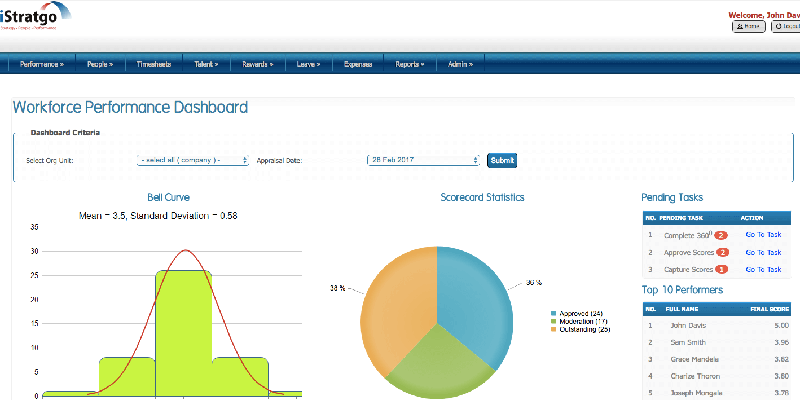800x400 pixels.
Task: Click the red badge on Capture Scores
Action: 721,269
